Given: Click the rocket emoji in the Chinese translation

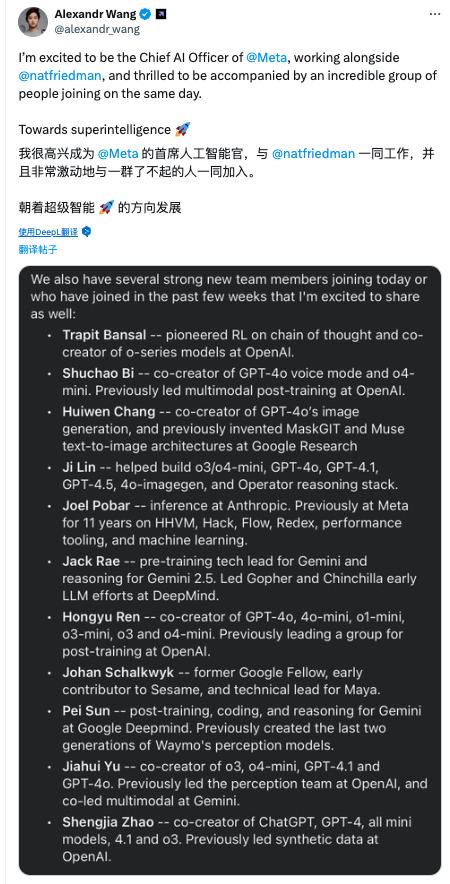Looking at the screenshot, I should coord(106,207).
